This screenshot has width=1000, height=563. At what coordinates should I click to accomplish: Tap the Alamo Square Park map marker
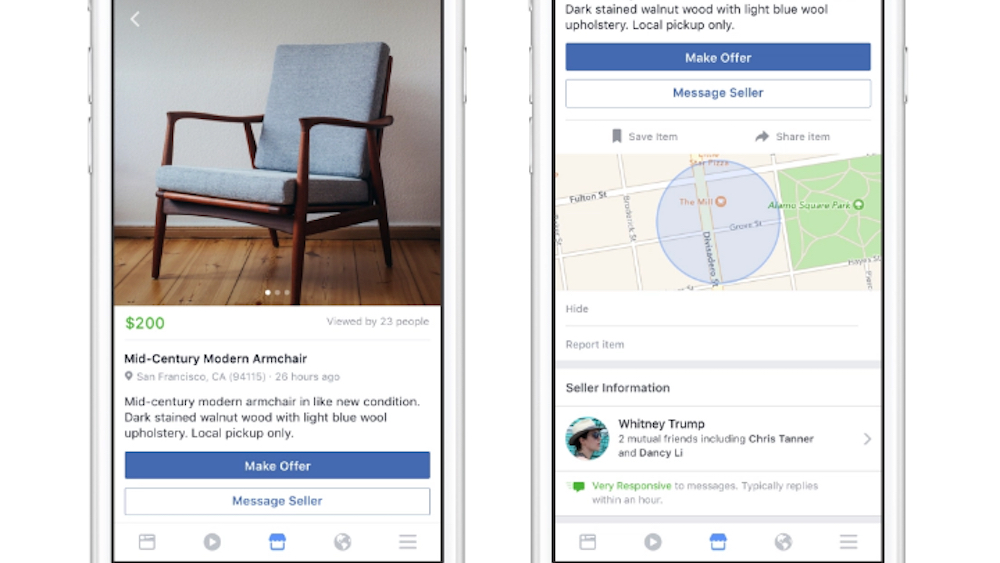coord(858,205)
